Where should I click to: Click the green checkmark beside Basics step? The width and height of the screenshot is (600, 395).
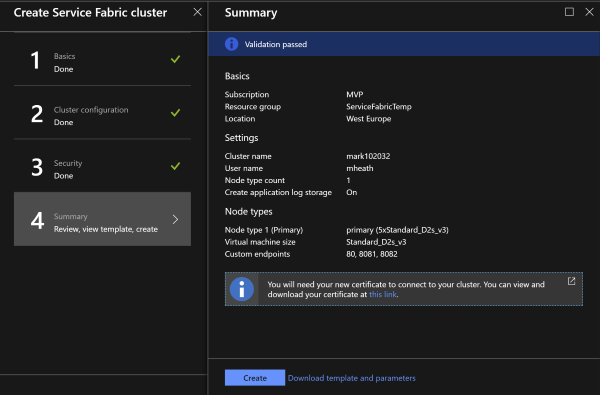click(x=175, y=59)
